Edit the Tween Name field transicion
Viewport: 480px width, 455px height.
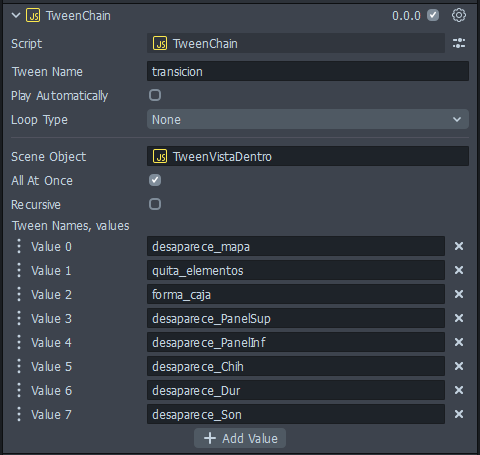(x=308, y=71)
